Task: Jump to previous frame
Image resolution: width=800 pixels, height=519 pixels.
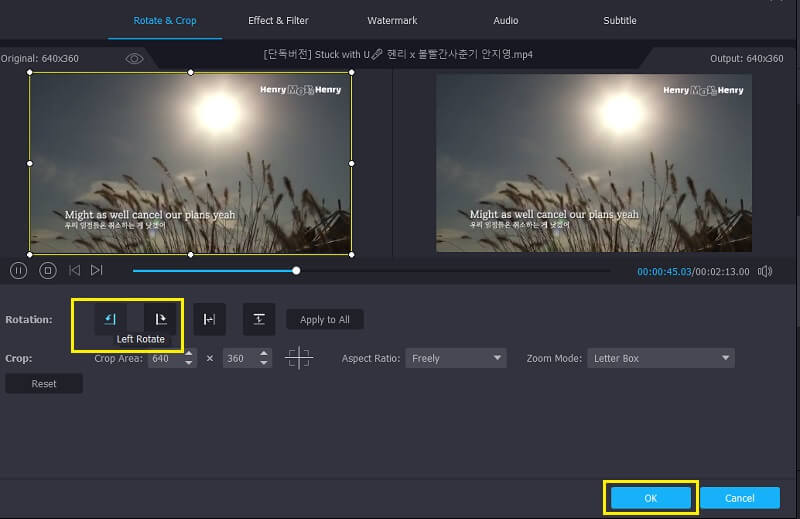Action: [74, 270]
